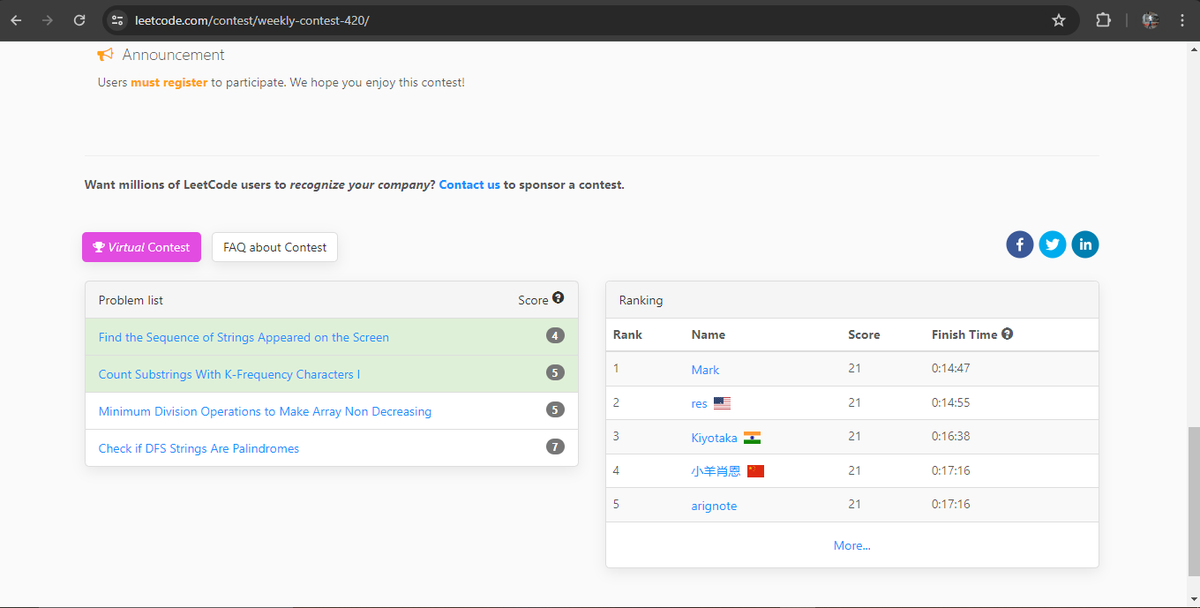1200x608 pixels.
Task: Bookmark this page with the star icon
Action: point(1059,20)
